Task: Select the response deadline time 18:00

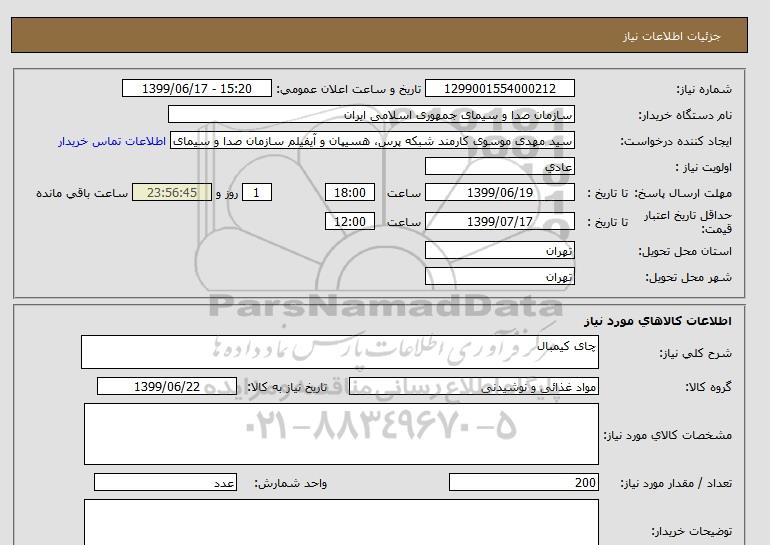Action: coord(350,192)
